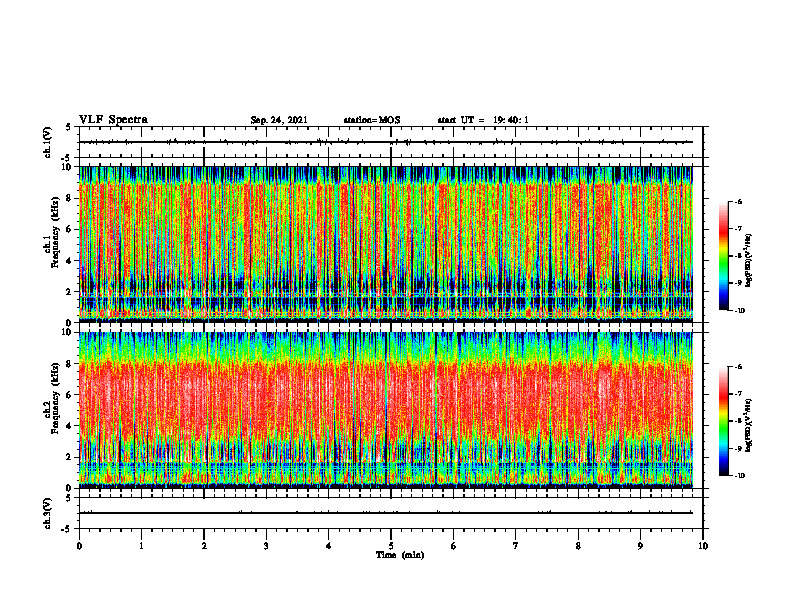This screenshot has height=612, width=792.
Task: Click the "-10" label on ch.2 color scale
Action: coord(740,476)
